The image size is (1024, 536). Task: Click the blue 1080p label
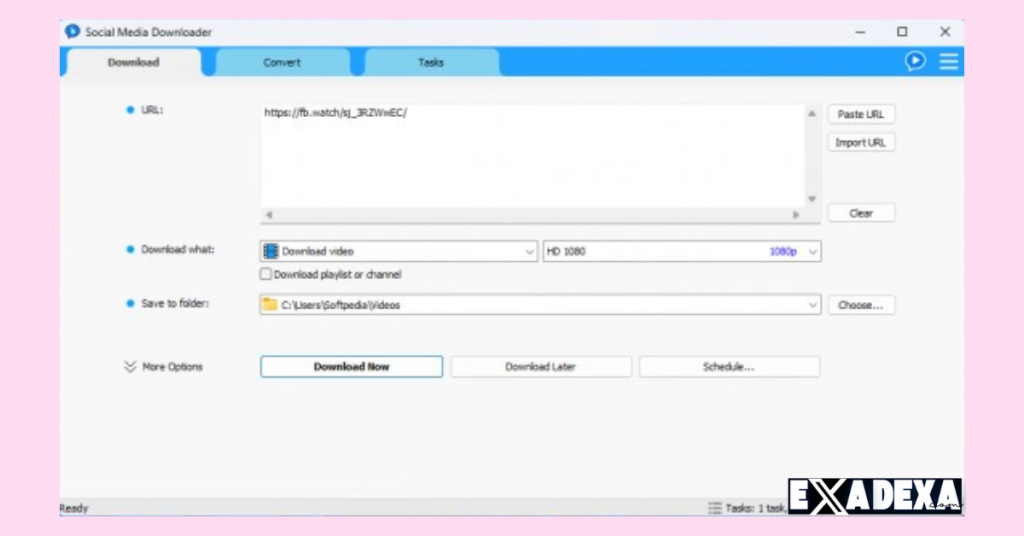click(x=783, y=251)
